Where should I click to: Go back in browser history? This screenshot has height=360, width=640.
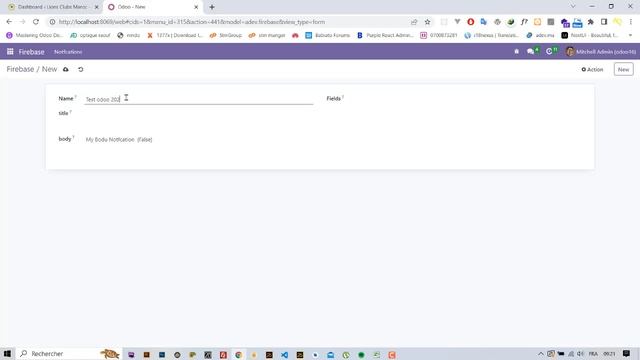pos(9,22)
